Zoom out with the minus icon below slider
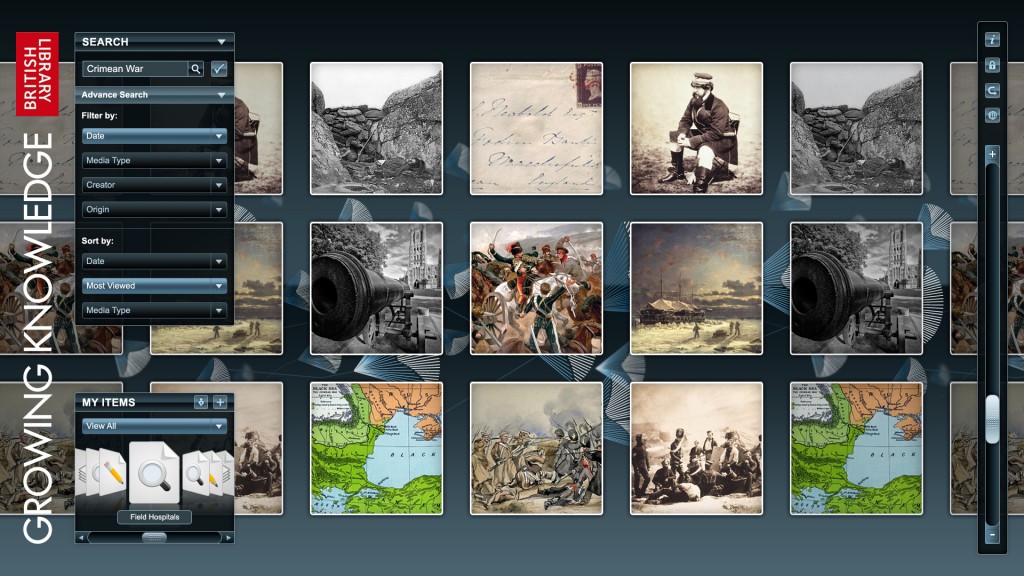 pyautogui.click(x=992, y=535)
